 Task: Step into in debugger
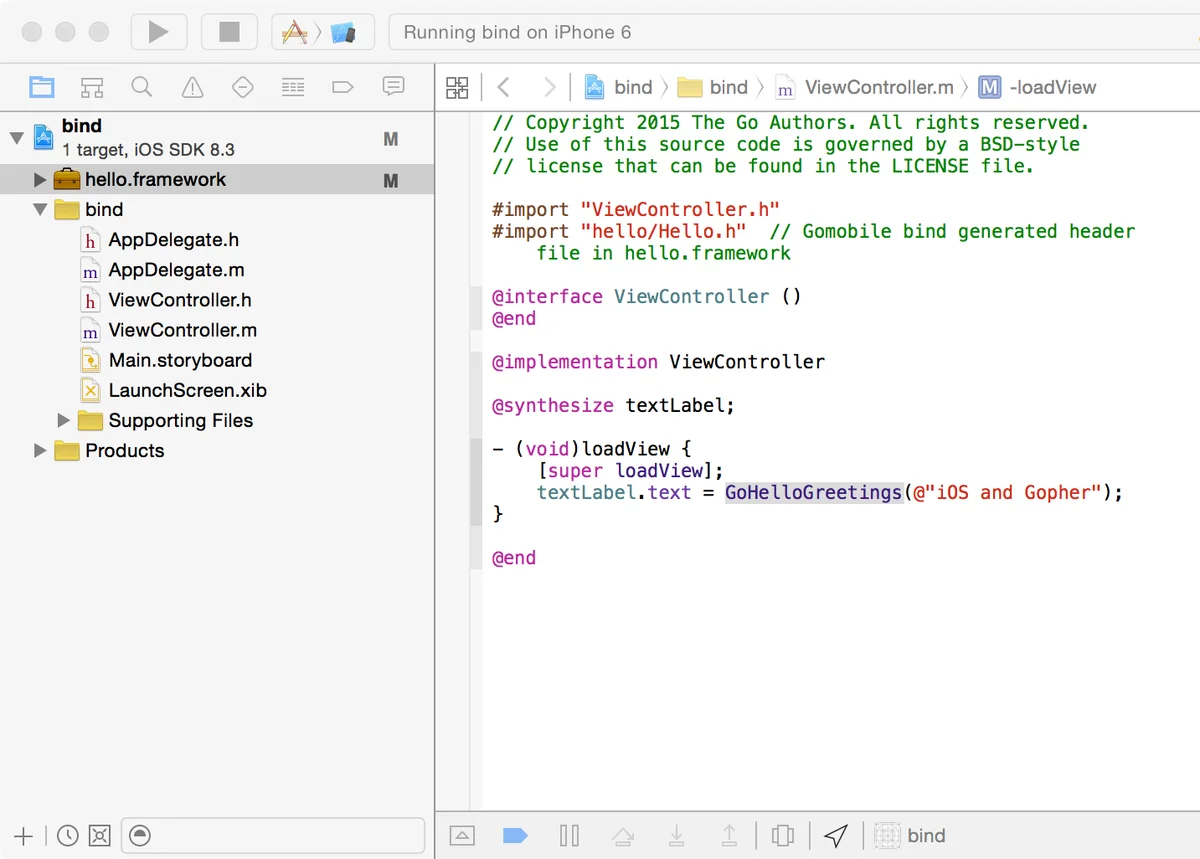[676, 836]
